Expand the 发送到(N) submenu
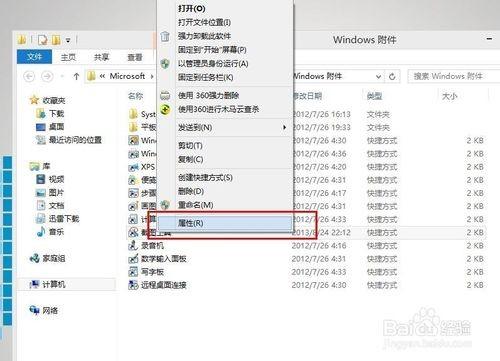 284,127
